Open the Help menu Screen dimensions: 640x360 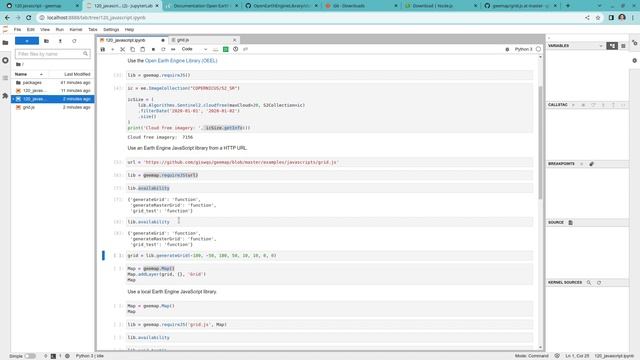pyautogui.click(x=129, y=30)
